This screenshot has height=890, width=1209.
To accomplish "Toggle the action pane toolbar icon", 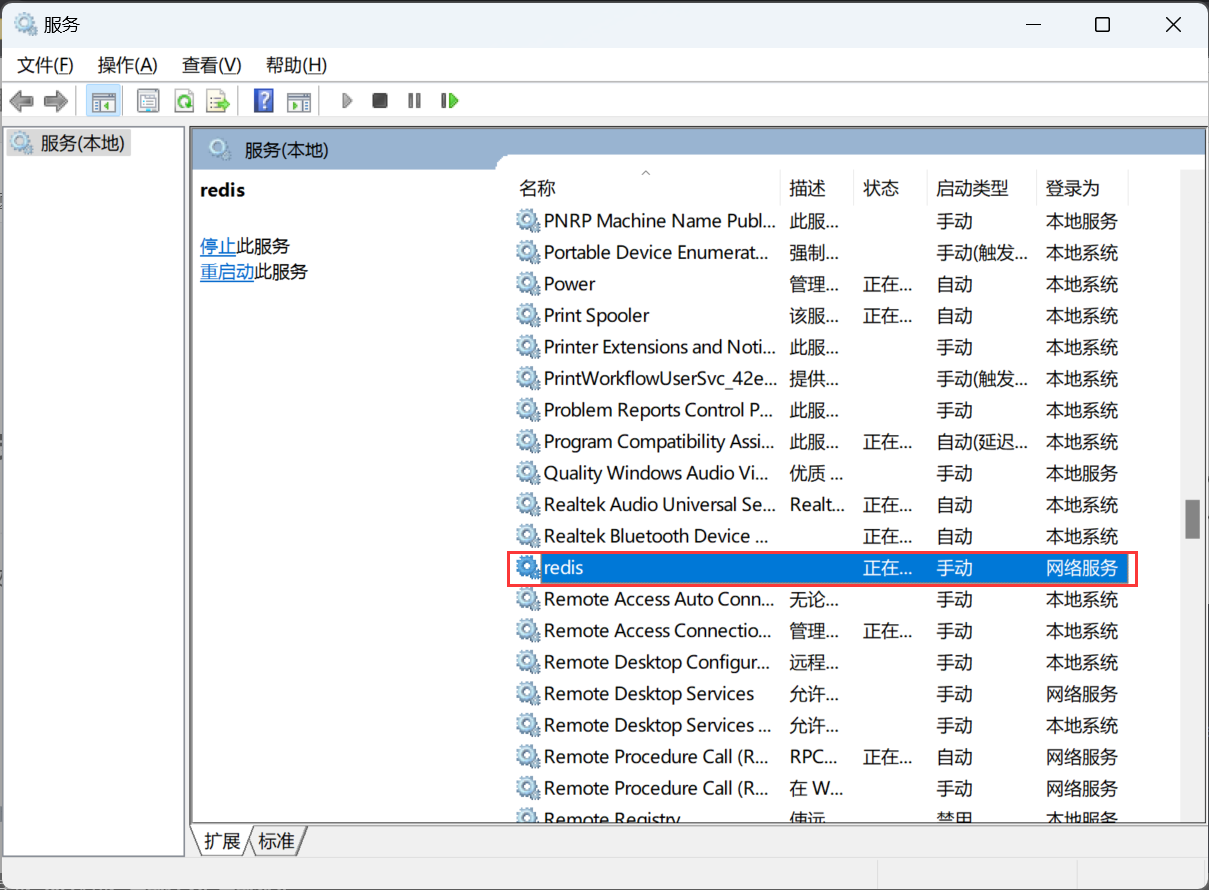I will [299, 101].
